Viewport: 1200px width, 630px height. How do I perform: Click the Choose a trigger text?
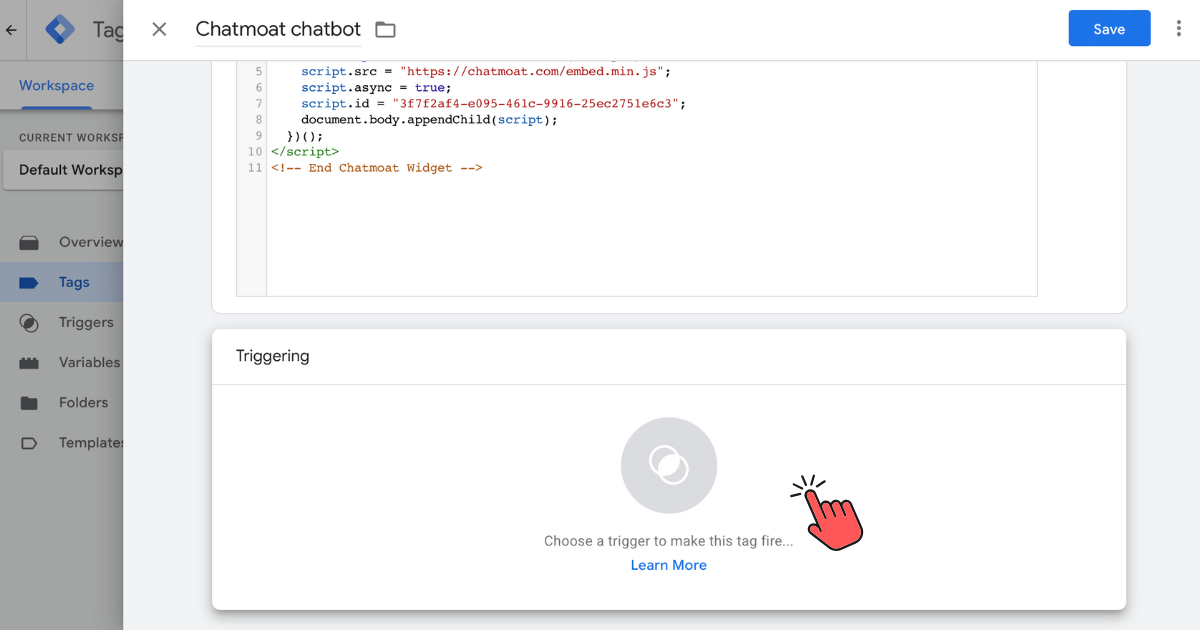668,541
